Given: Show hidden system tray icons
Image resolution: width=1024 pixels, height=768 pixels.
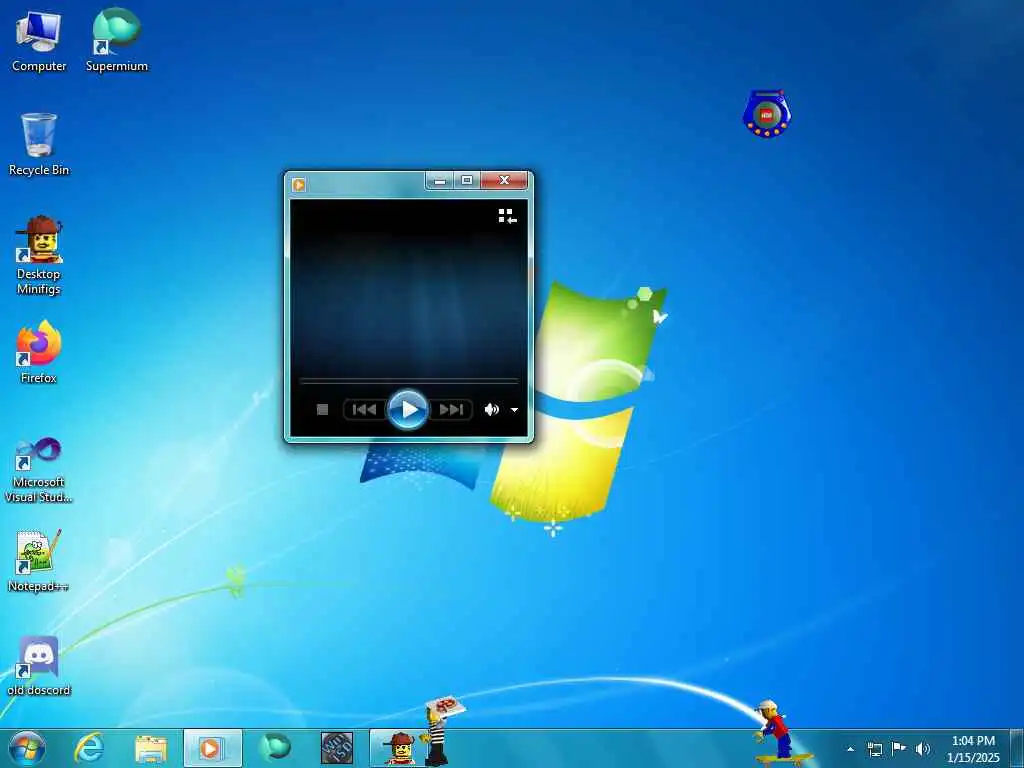Looking at the screenshot, I should 850,749.
